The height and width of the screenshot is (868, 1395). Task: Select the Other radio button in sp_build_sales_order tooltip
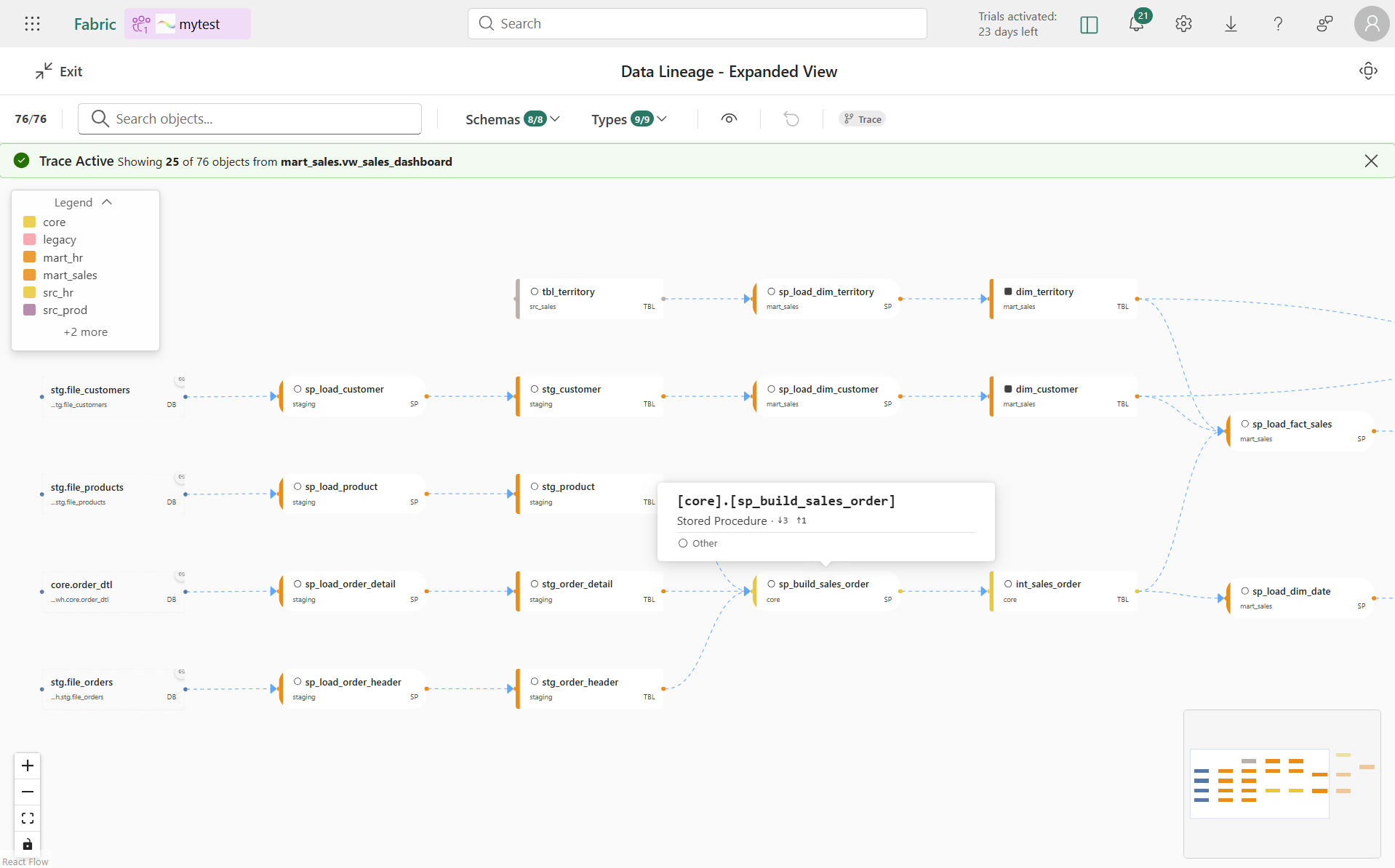[684, 543]
